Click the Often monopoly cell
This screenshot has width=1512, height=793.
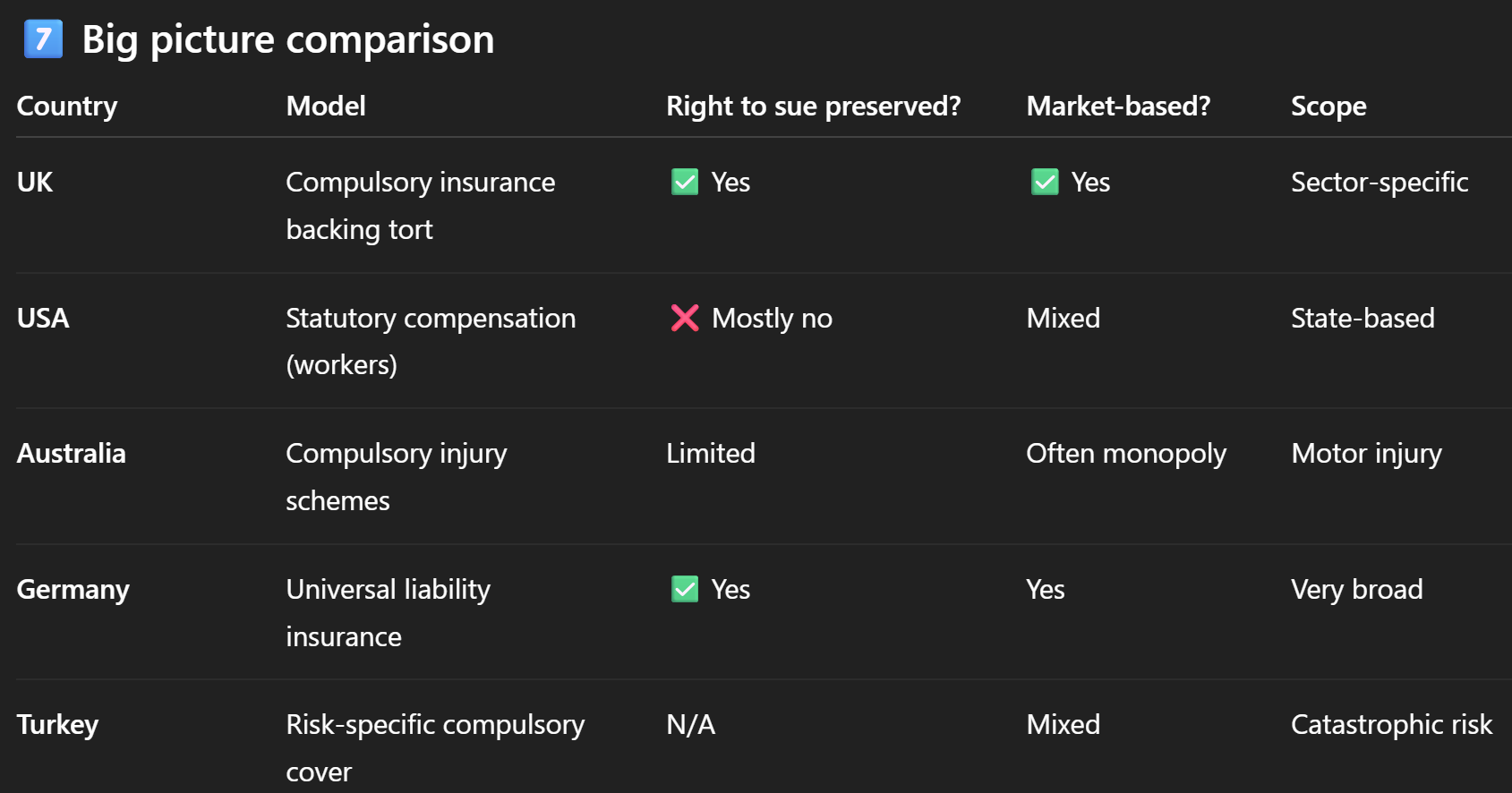click(x=1126, y=454)
